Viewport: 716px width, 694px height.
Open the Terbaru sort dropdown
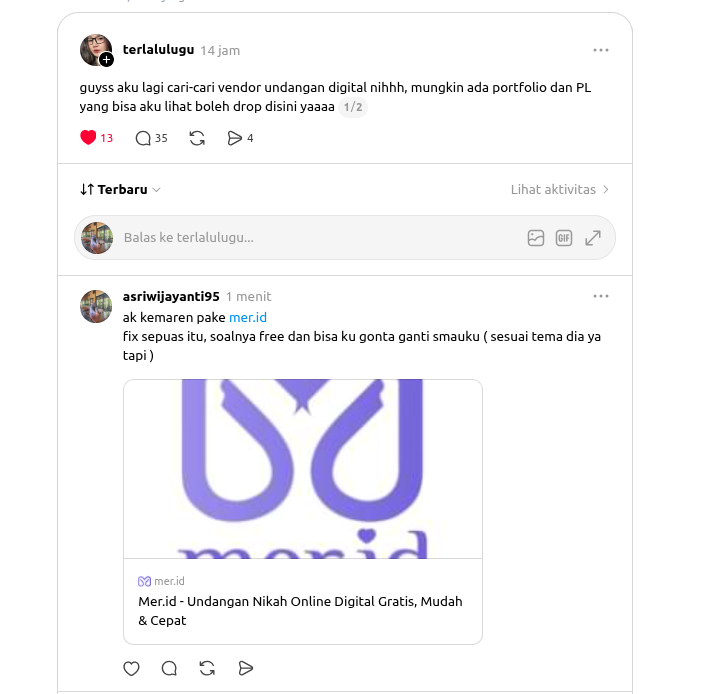pyautogui.click(x=120, y=189)
